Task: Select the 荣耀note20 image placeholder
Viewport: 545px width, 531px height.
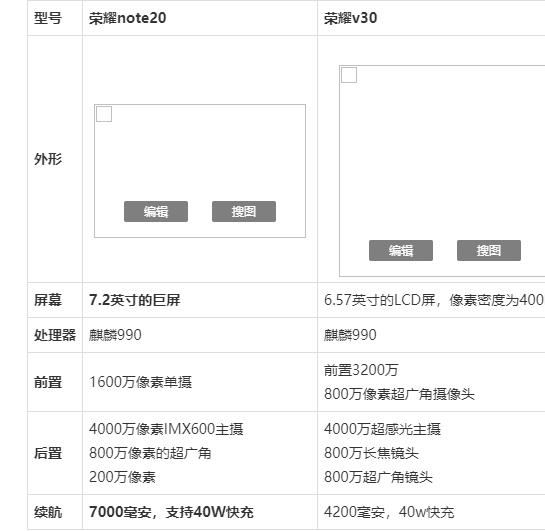Action: [x=200, y=171]
